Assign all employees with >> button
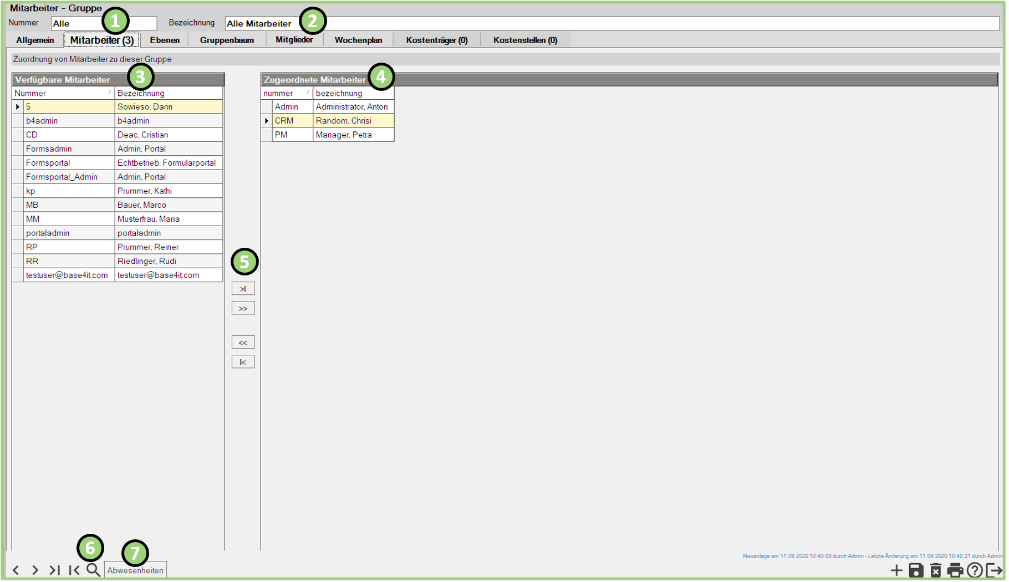The width and height of the screenshot is (1009, 582). tap(243, 309)
